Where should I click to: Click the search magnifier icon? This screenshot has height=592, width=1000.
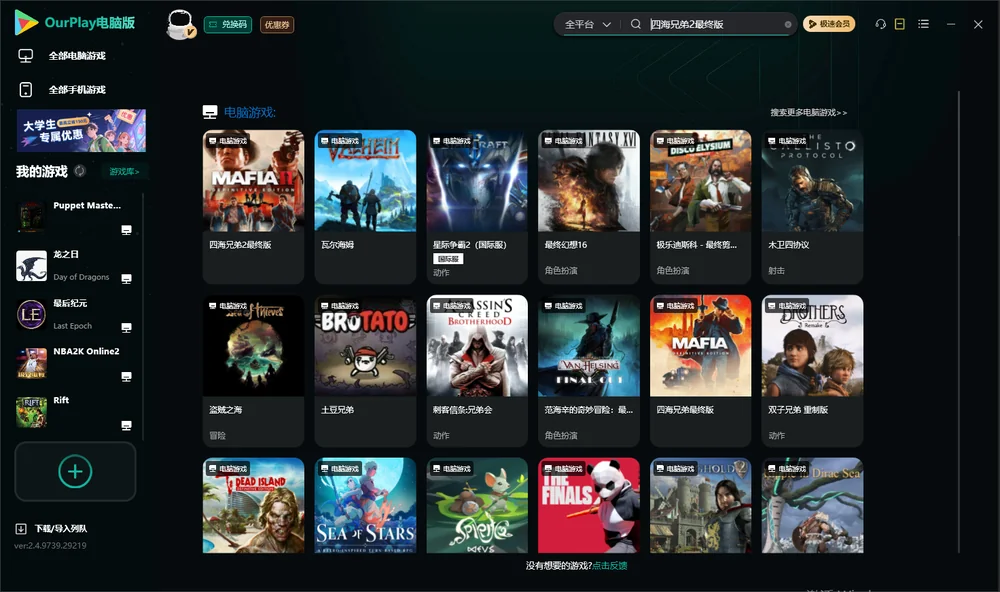tap(635, 24)
